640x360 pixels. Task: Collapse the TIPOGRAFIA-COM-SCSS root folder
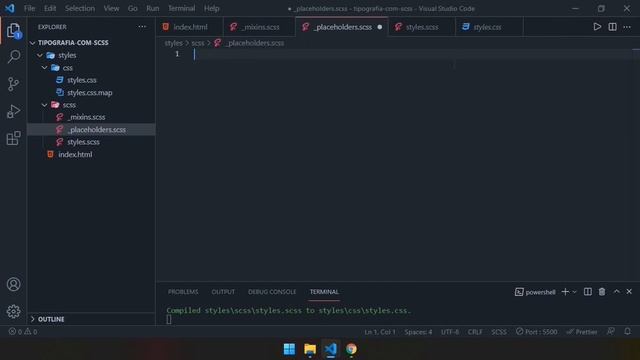pyautogui.click(x=33, y=42)
